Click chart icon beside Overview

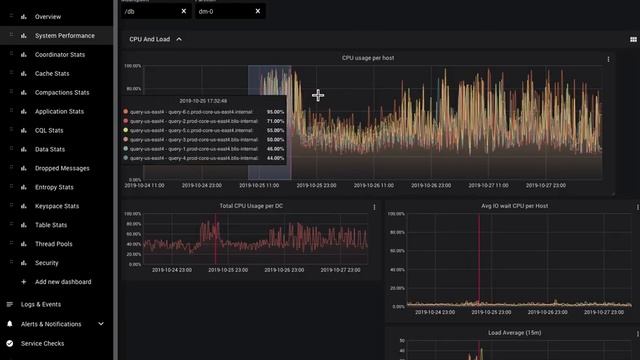click(x=24, y=17)
